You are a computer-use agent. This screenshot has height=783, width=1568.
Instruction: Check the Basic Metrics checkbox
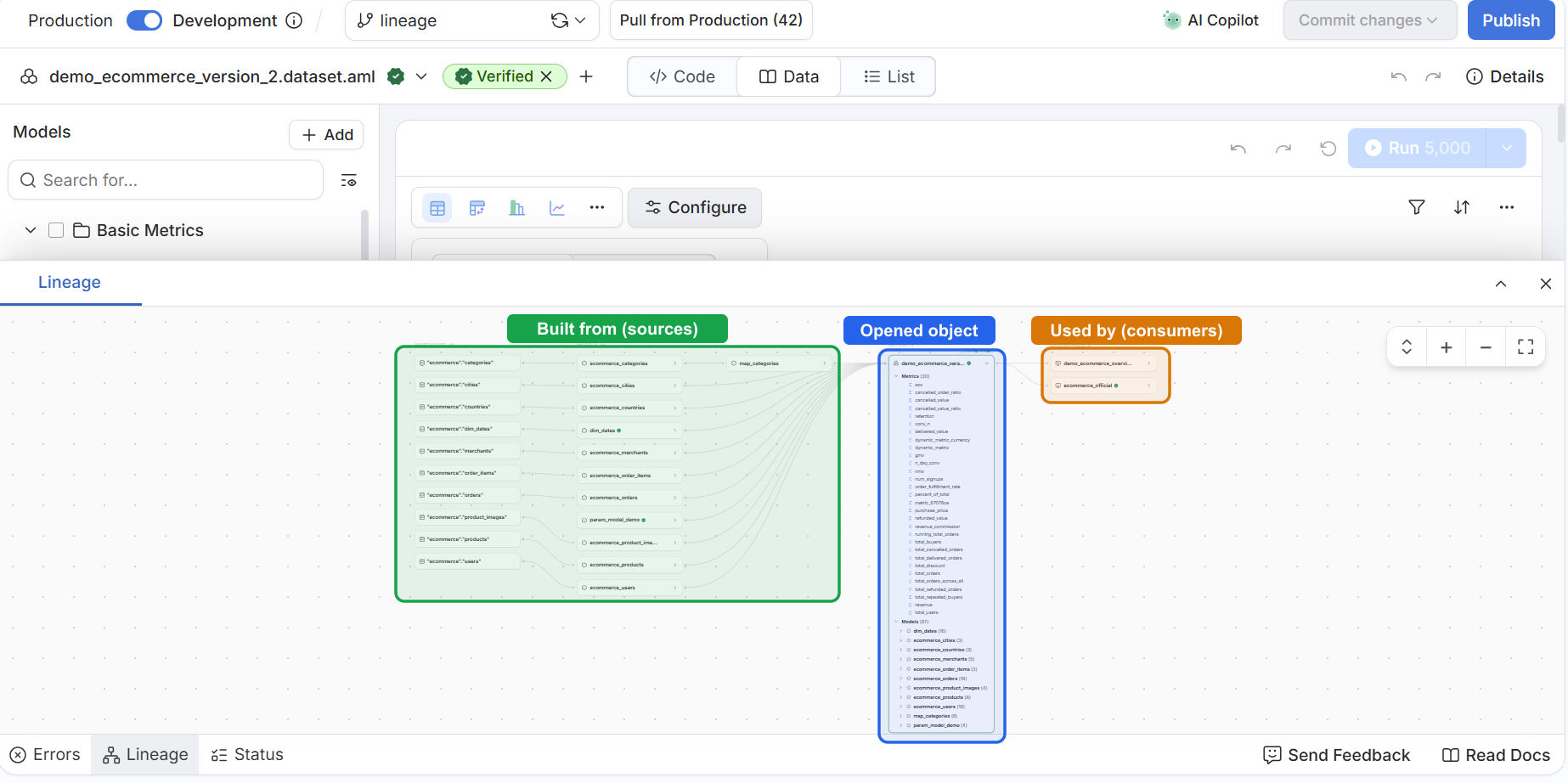click(x=56, y=230)
